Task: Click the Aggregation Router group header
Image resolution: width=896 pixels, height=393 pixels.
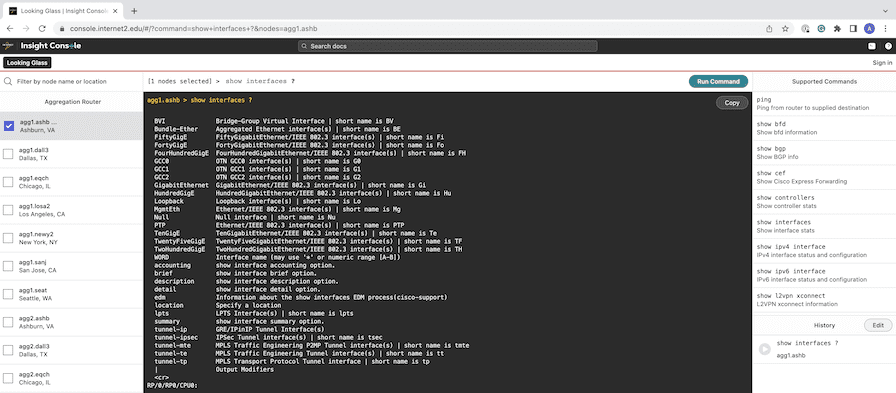Action: point(73,102)
